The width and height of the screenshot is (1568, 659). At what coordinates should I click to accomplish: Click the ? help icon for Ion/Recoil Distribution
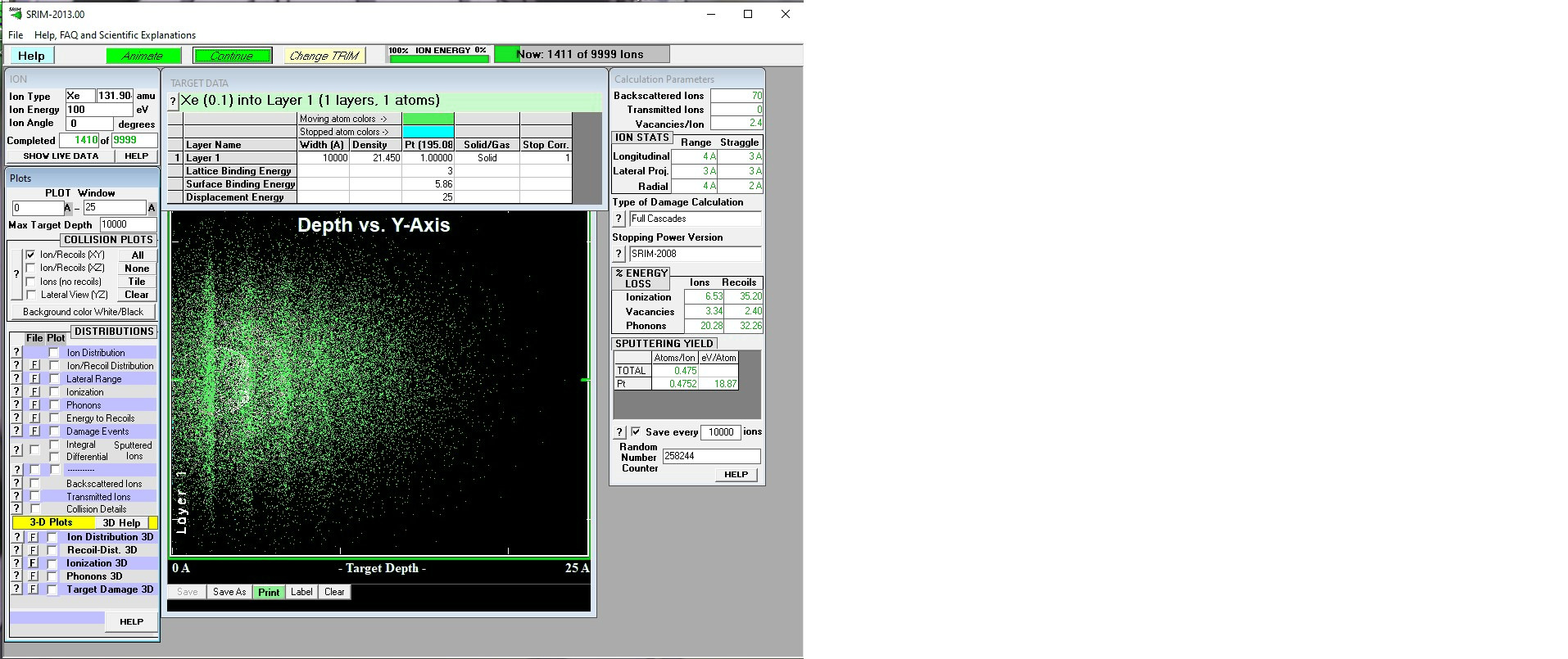point(16,365)
